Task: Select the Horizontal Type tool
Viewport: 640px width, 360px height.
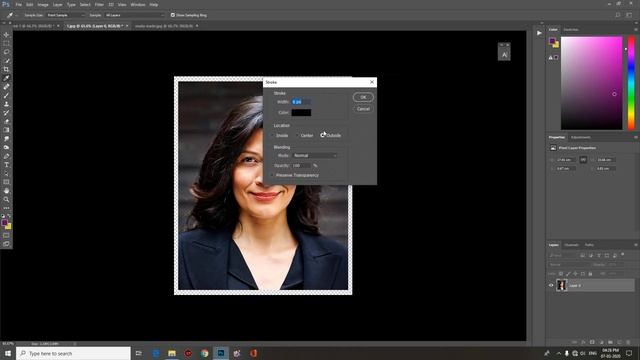Action: pos(6,165)
